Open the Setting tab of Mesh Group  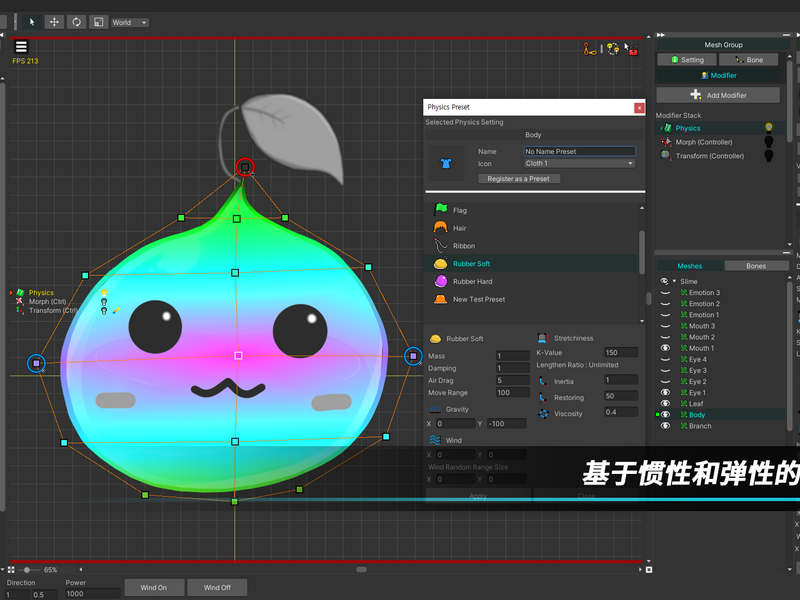click(x=687, y=60)
